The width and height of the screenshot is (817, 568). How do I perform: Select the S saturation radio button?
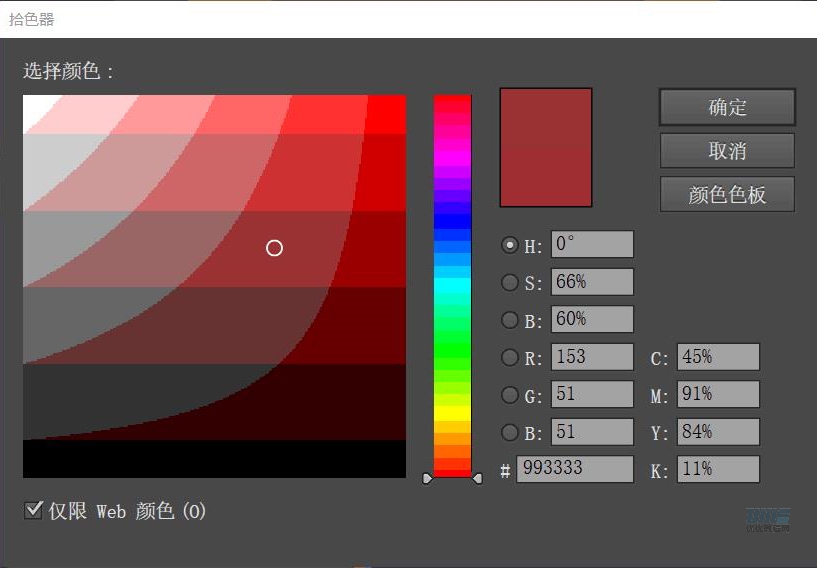click(x=510, y=283)
